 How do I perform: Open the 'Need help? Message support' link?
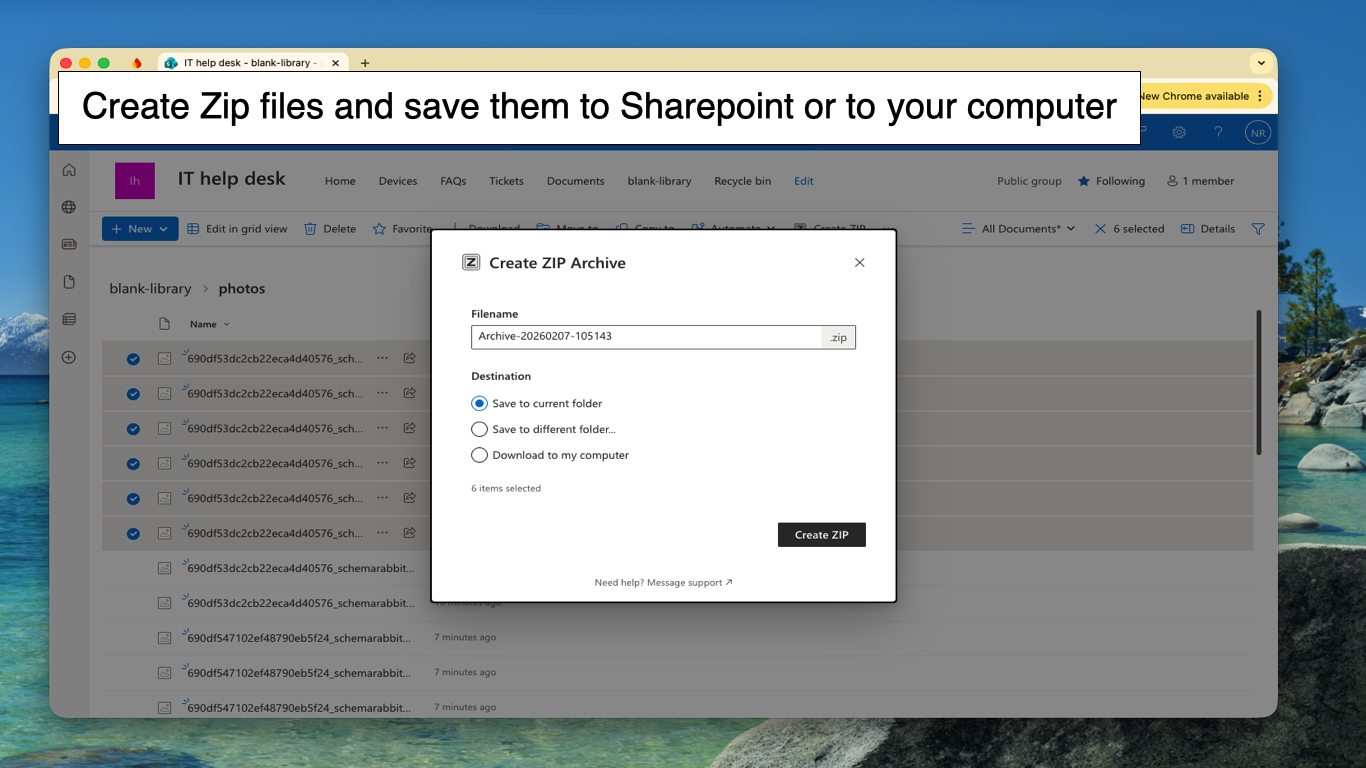coord(663,582)
